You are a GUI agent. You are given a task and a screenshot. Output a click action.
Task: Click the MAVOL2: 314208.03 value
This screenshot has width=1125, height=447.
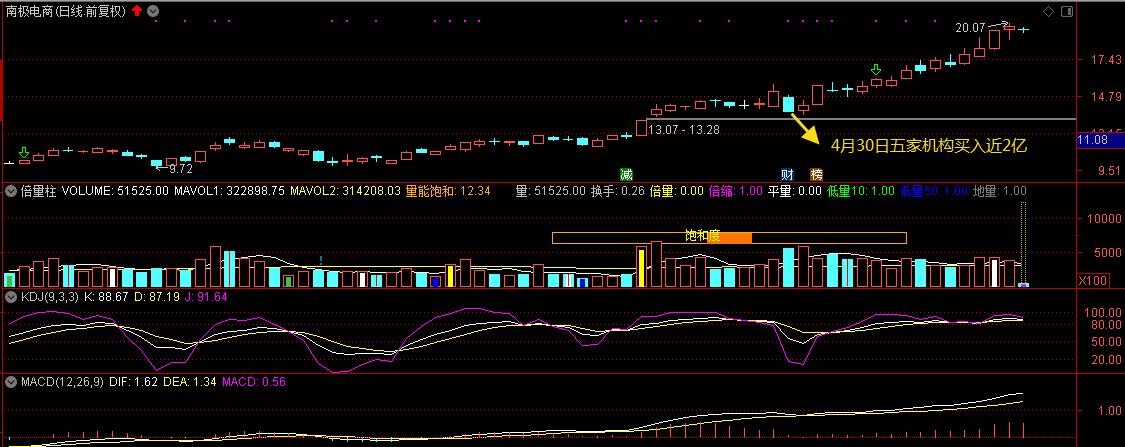coord(345,191)
